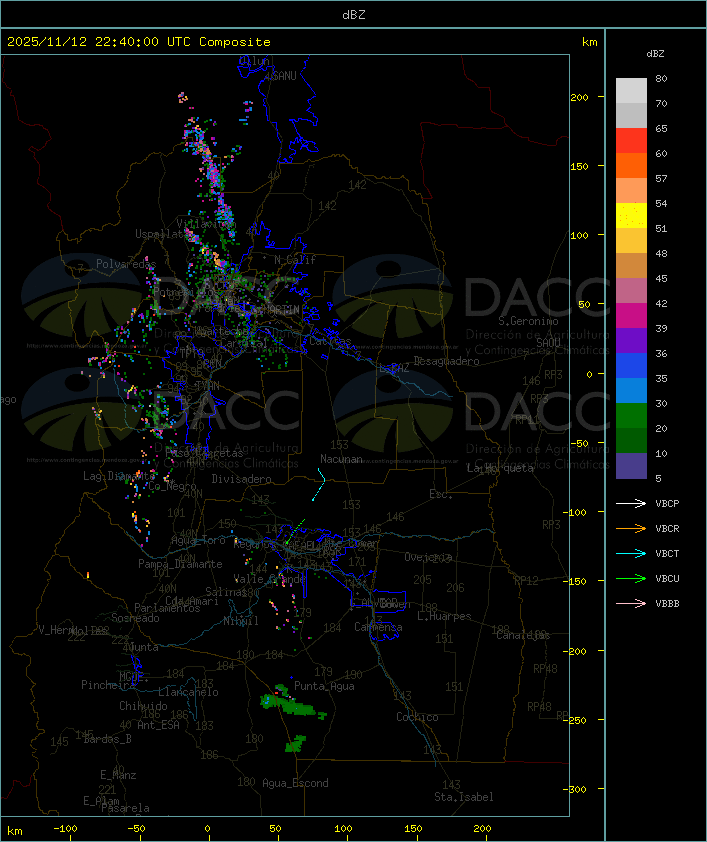Click the Polvaredas map label
Image resolution: width=707 pixels, height=842 pixels.
click(x=126, y=264)
